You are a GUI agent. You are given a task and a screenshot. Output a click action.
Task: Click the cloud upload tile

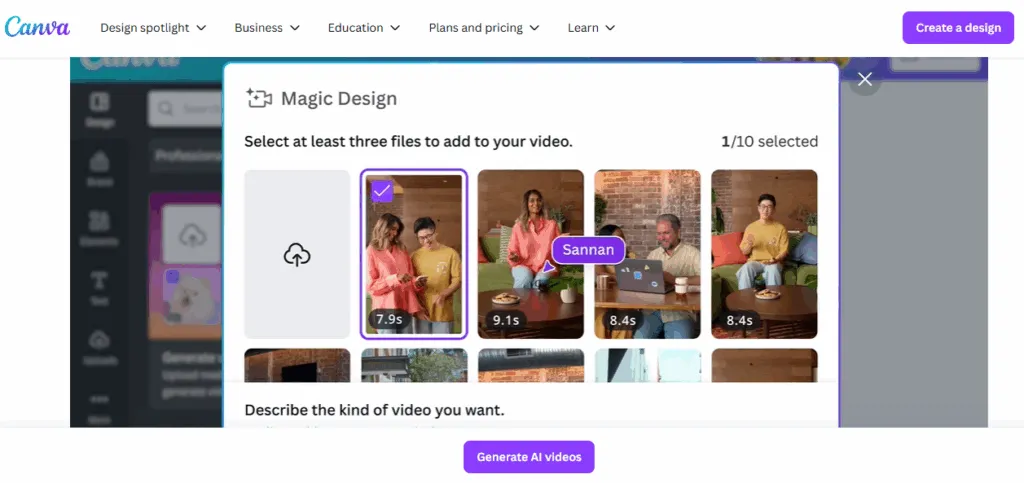[x=297, y=254]
